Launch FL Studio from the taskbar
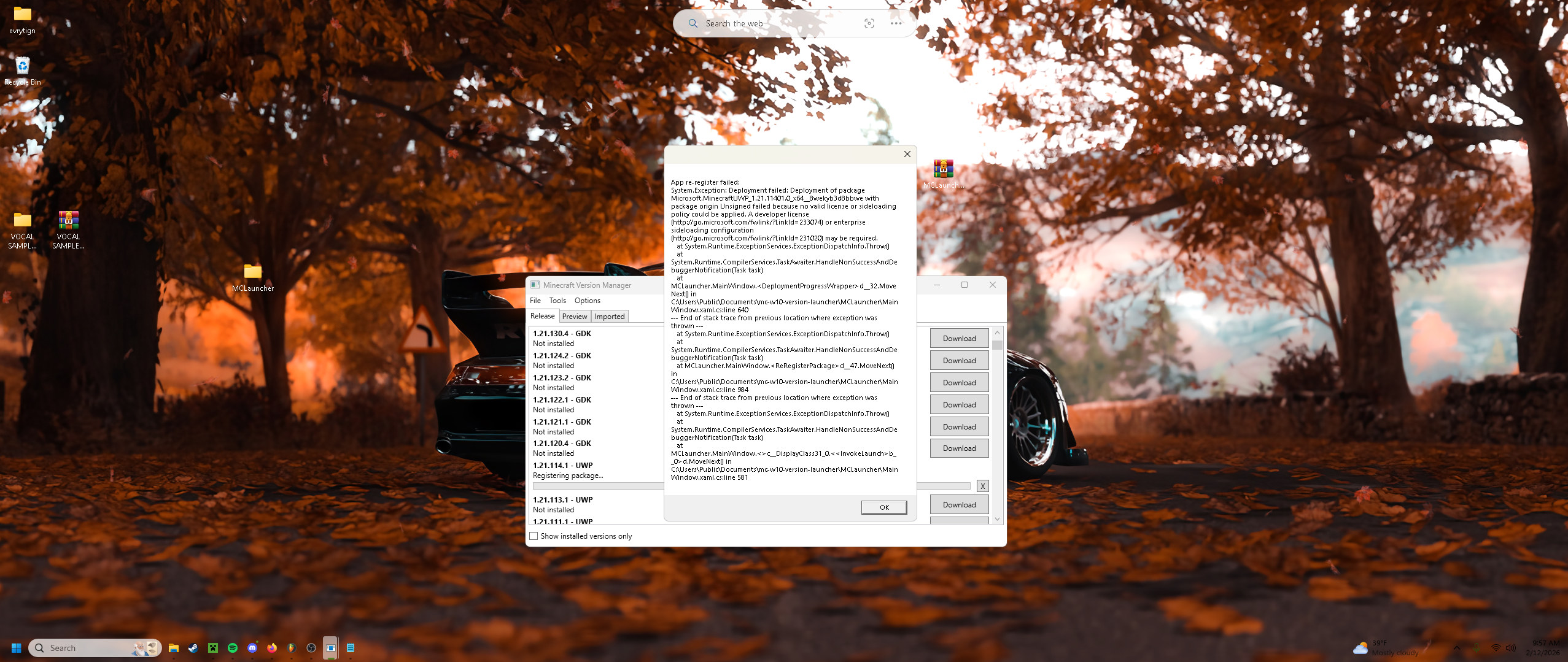 (x=292, y=648)
